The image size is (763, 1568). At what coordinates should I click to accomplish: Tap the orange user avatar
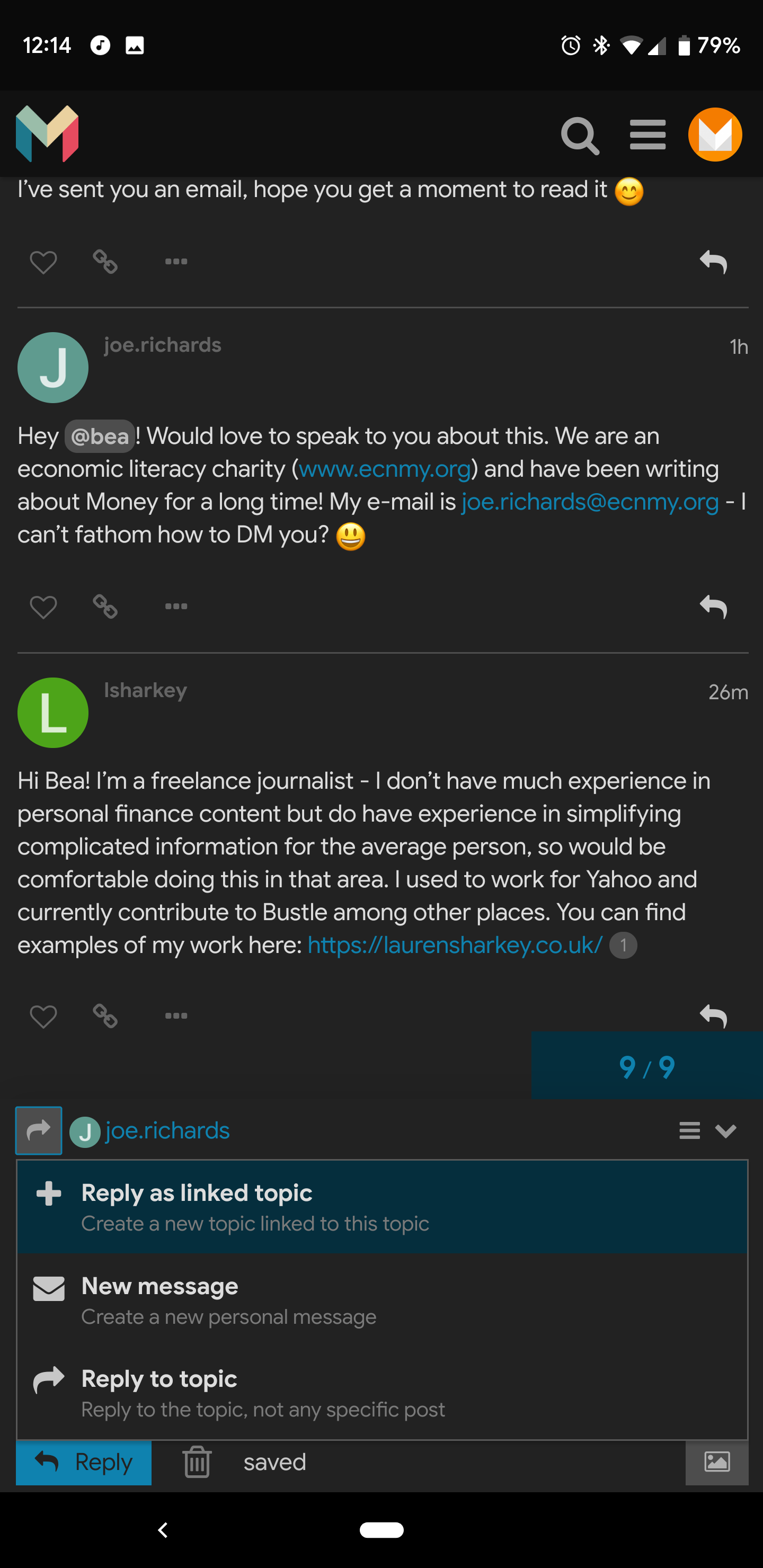click(714, 135)
